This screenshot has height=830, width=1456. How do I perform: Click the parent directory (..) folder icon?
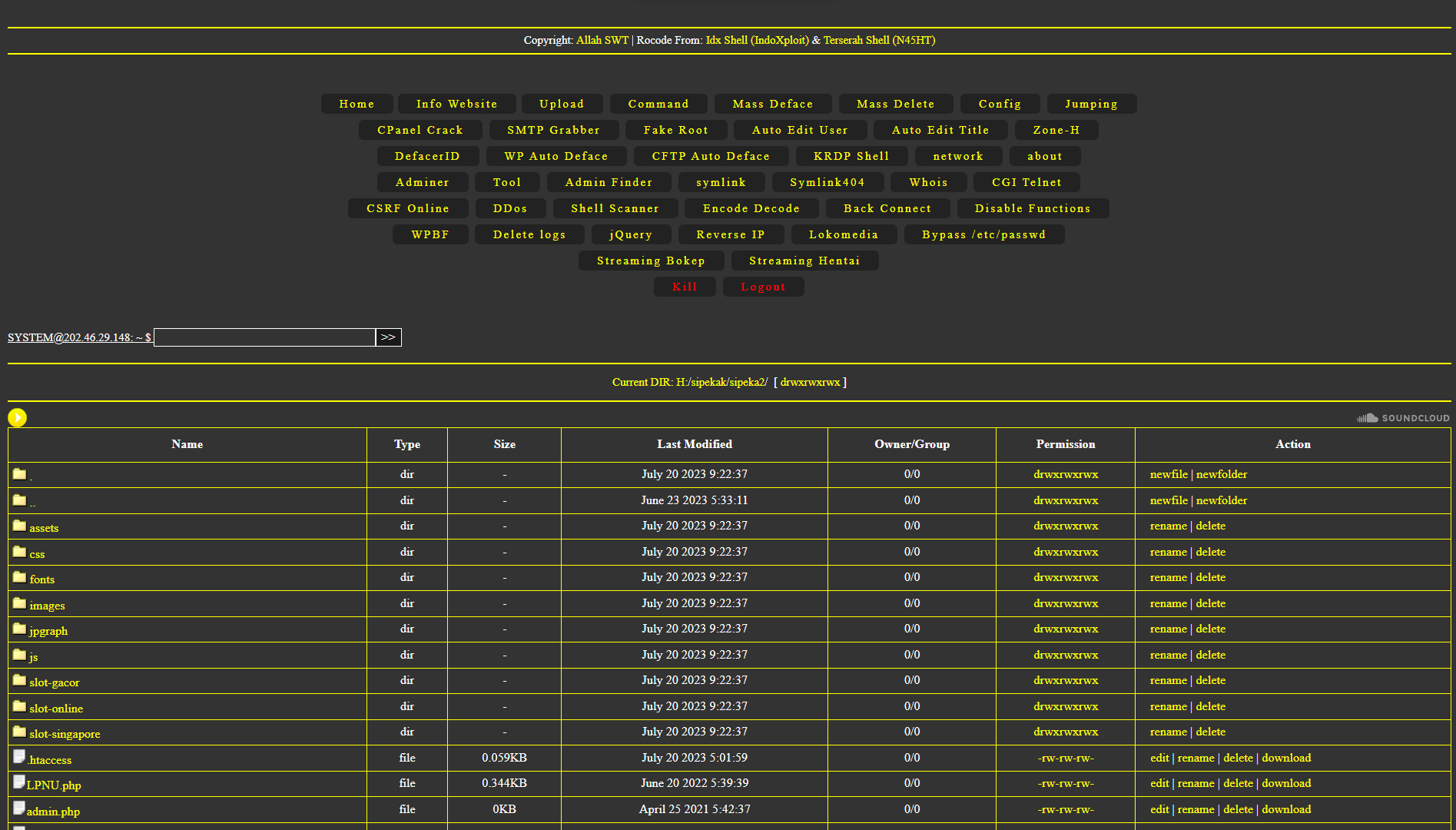click(19, 500)
